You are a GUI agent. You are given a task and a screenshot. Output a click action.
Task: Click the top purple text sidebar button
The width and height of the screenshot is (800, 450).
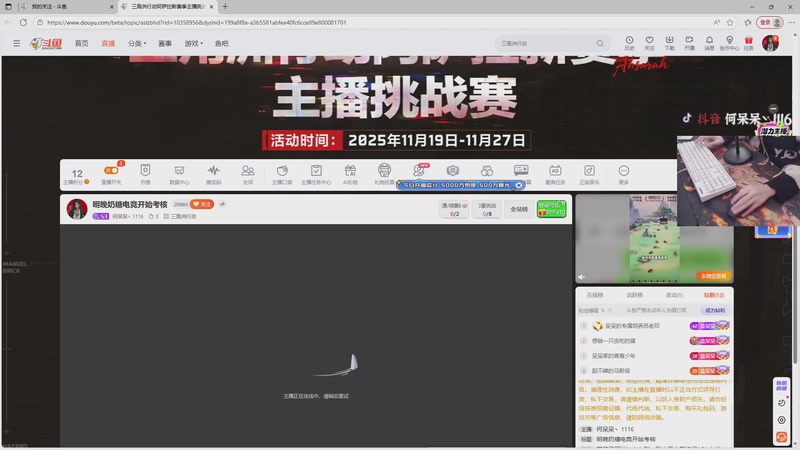[x=781, y=385]
